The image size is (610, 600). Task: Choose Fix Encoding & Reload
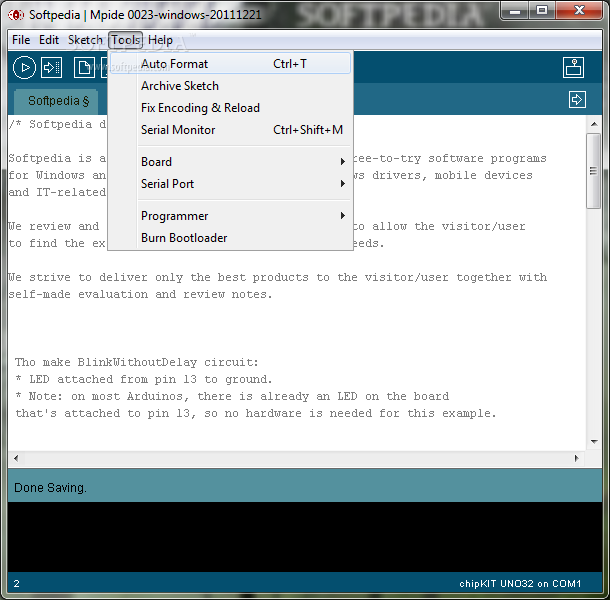230,108
